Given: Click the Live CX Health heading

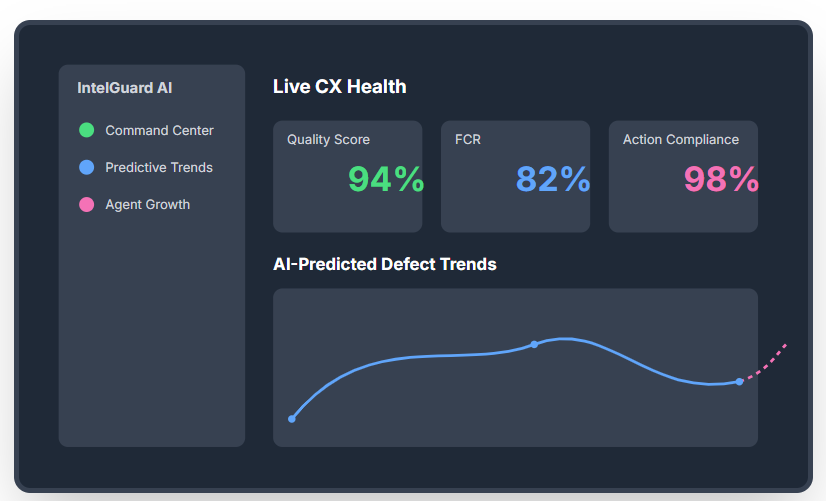Looking at the screenshot, I should [x=340, y=87].
